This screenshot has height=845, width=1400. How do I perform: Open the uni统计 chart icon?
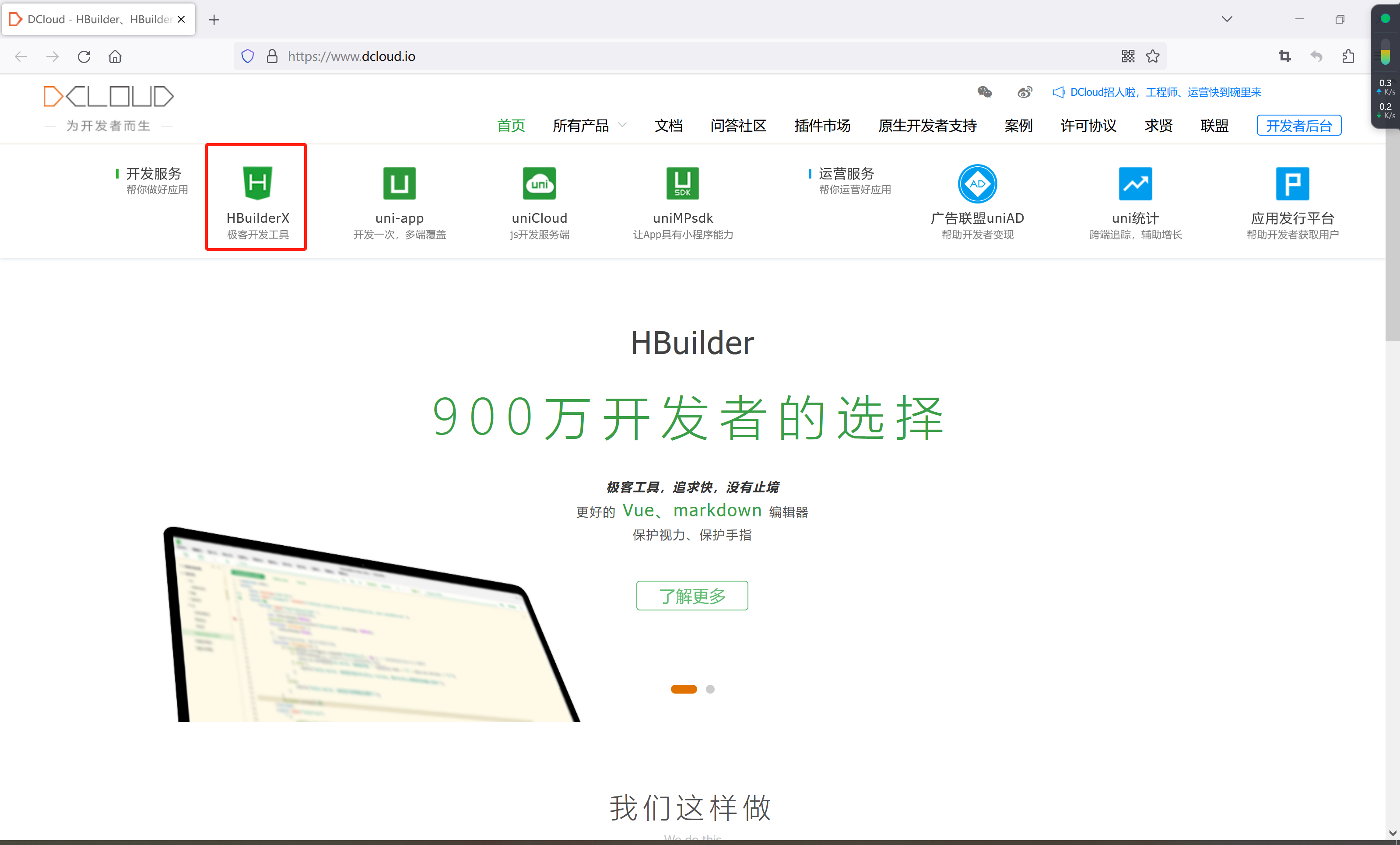pos(1135,183)
